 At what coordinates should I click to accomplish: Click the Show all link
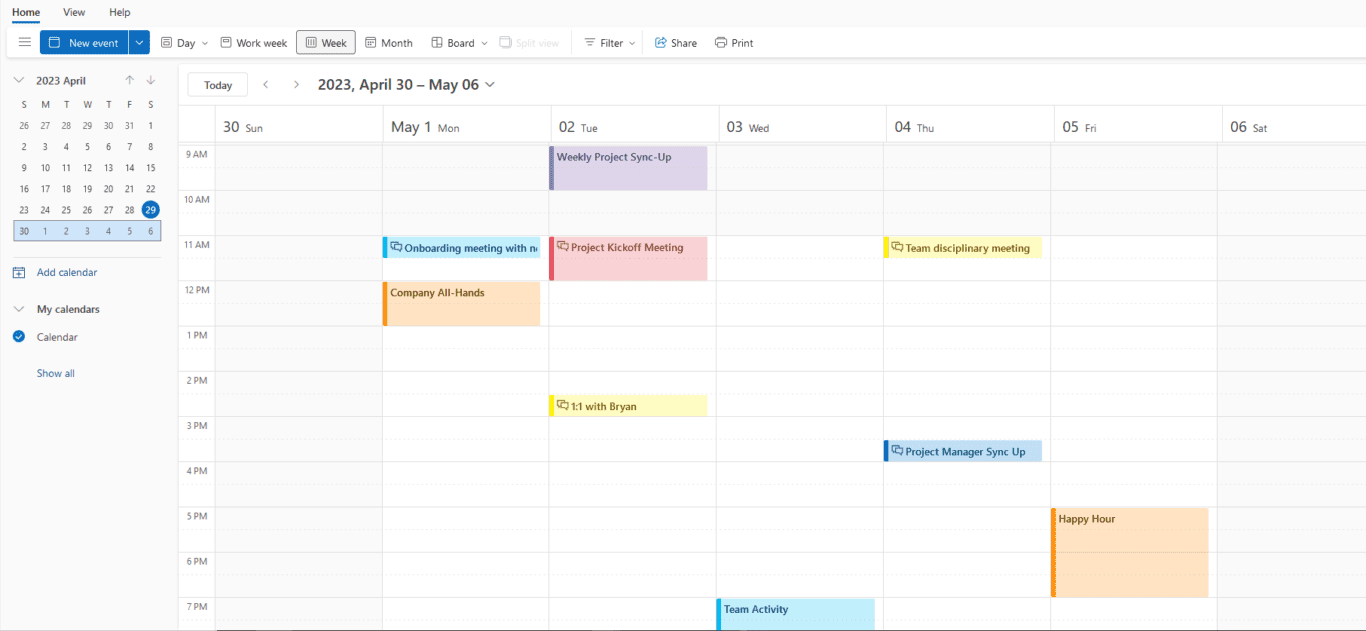click(55, 372)
